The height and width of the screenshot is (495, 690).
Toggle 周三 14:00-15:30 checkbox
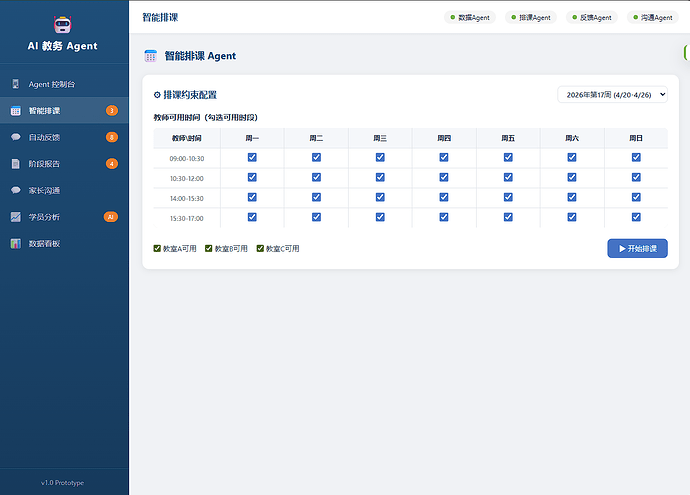pyautogui.click(x=380, y=197)
